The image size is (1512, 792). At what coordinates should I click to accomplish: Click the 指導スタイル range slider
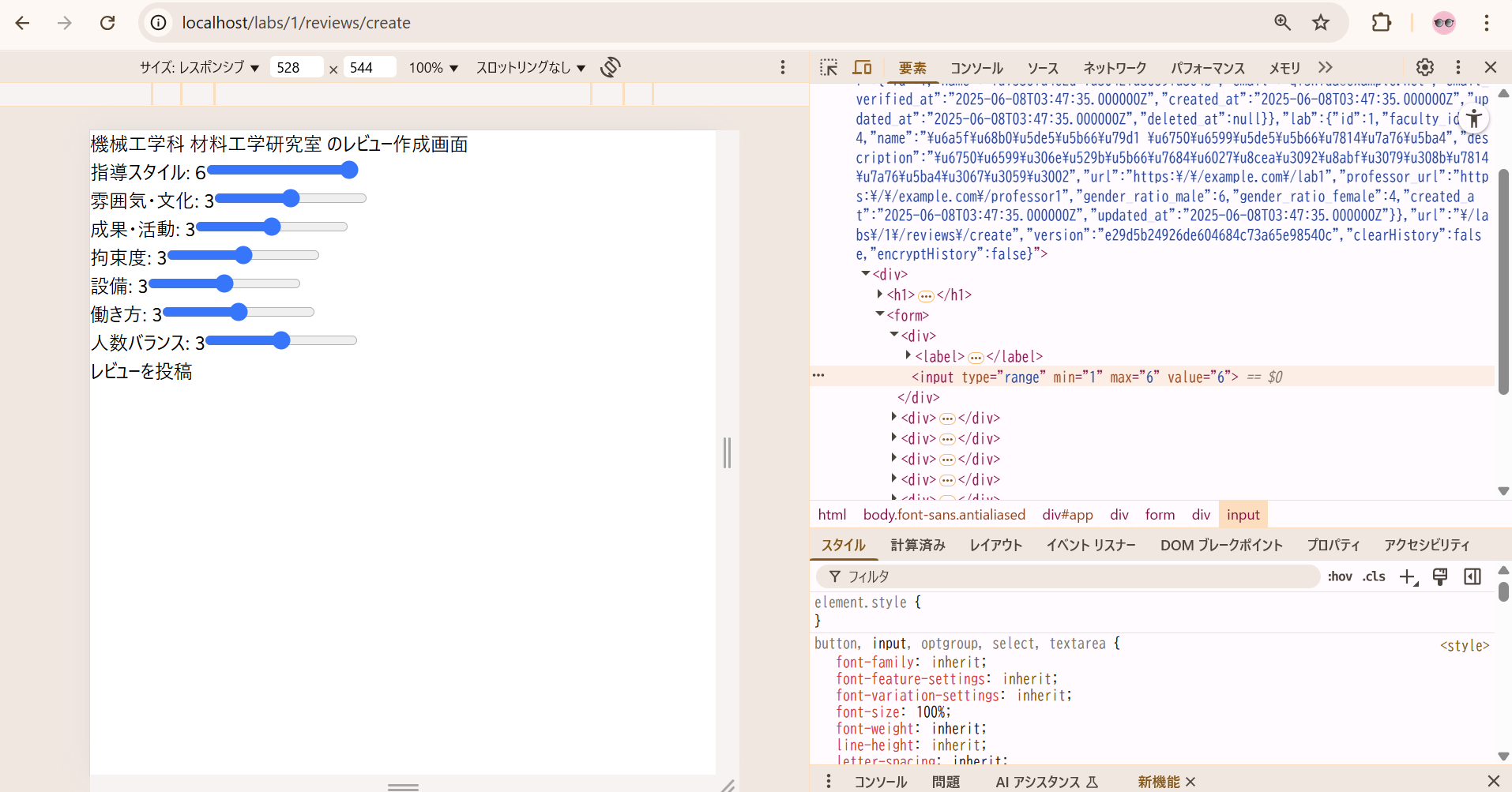point(283,170)
